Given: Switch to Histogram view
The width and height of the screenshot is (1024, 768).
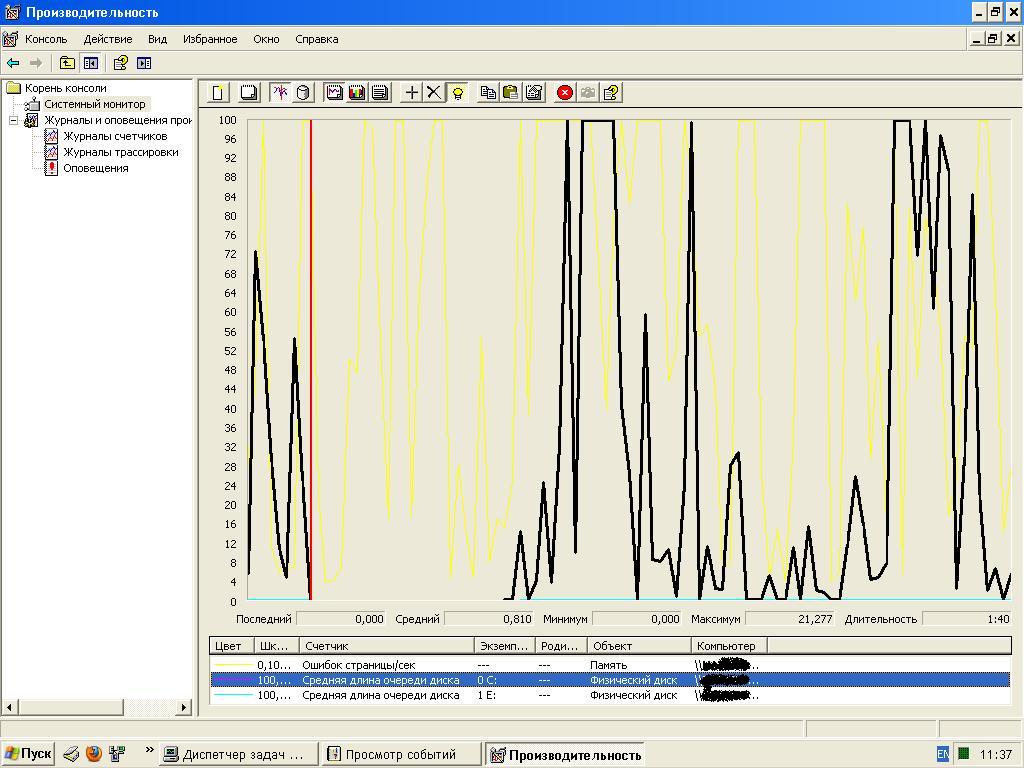Looking at the screenshot, I should 357,93.
